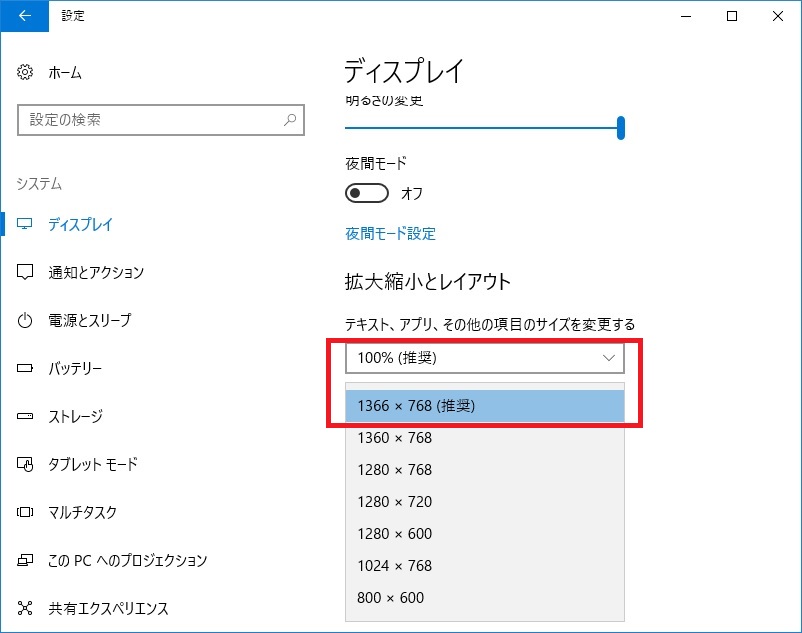Open the 夜間モード設定 link
This screenshot has width=802, height=633.
coord(390,233)
